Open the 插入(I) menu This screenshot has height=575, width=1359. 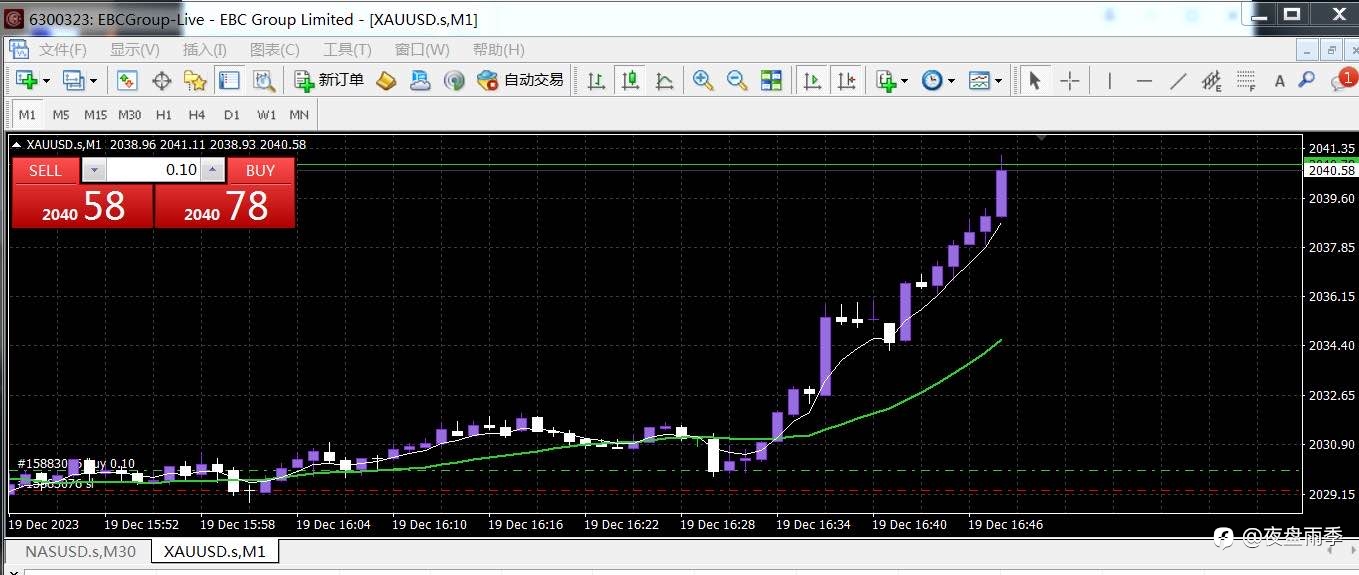pos(205,49)
